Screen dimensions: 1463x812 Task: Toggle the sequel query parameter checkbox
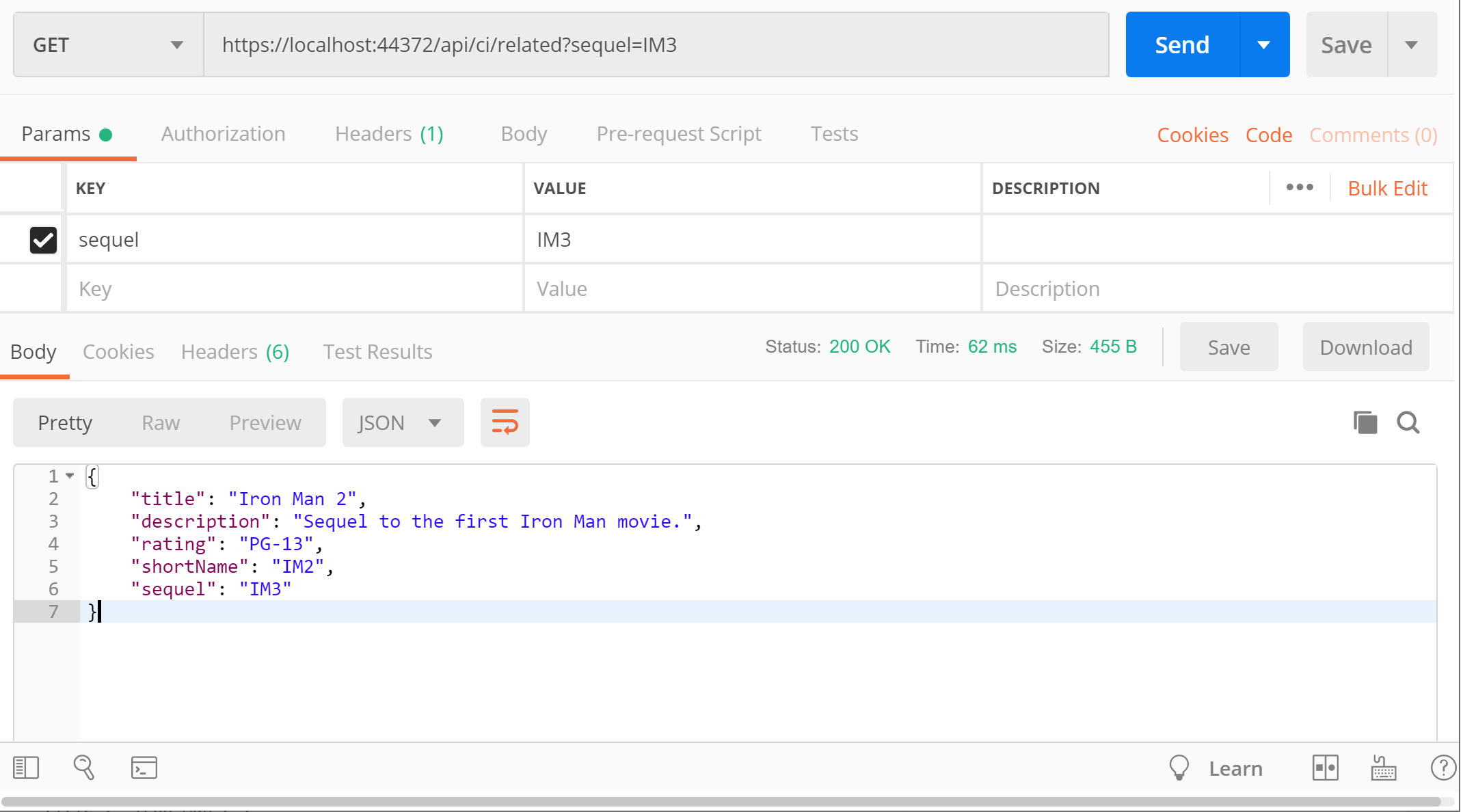(42, 239)
